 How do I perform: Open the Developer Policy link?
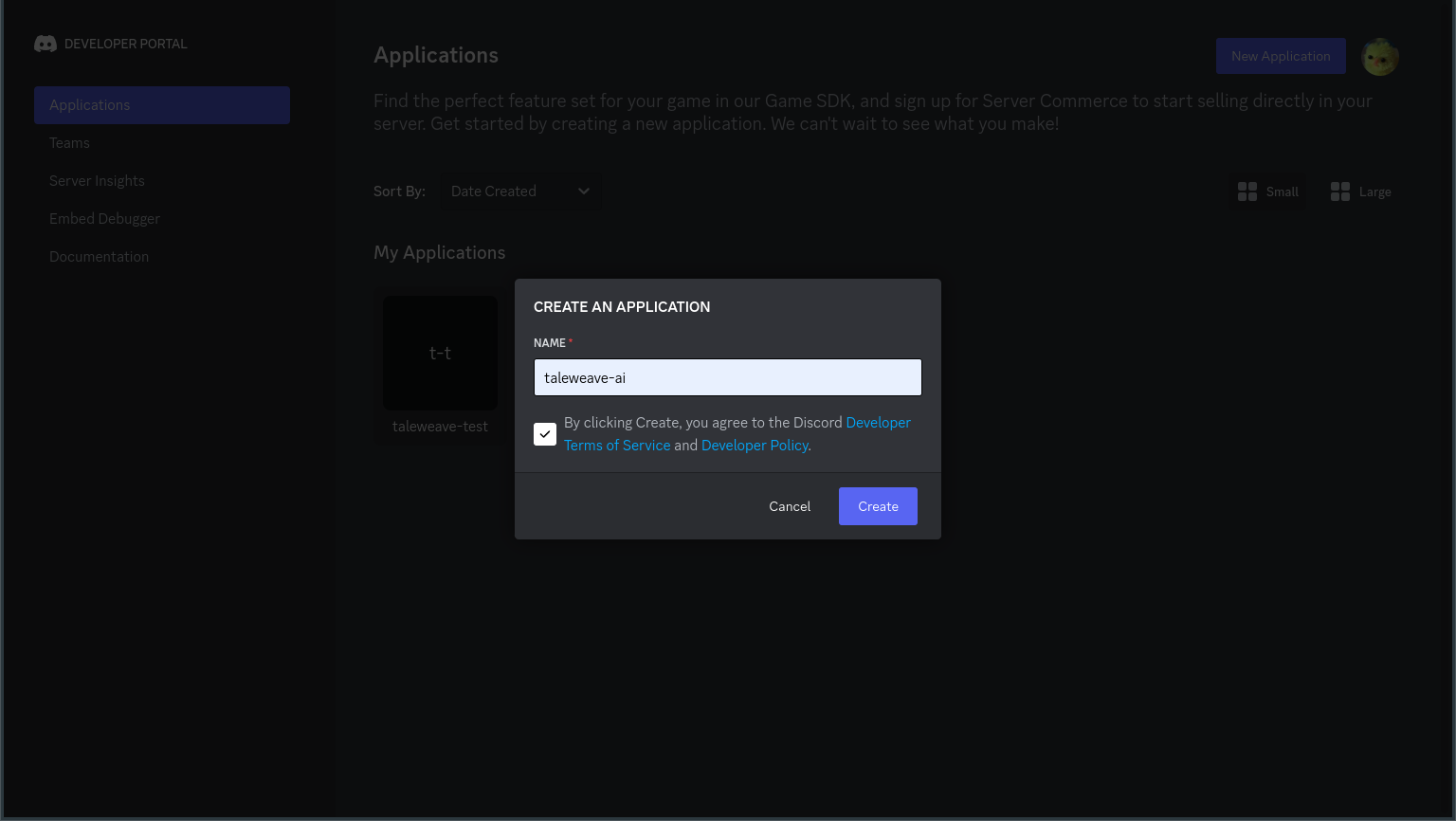(x=755, y=446)
